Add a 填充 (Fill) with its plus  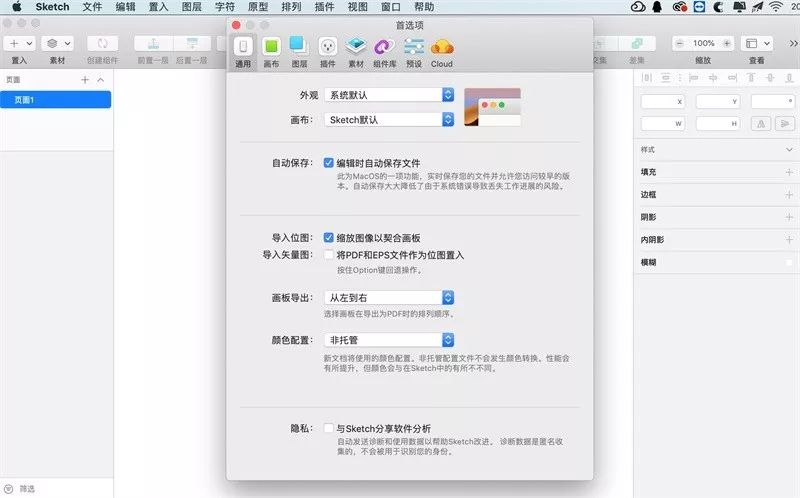(789, 172)
